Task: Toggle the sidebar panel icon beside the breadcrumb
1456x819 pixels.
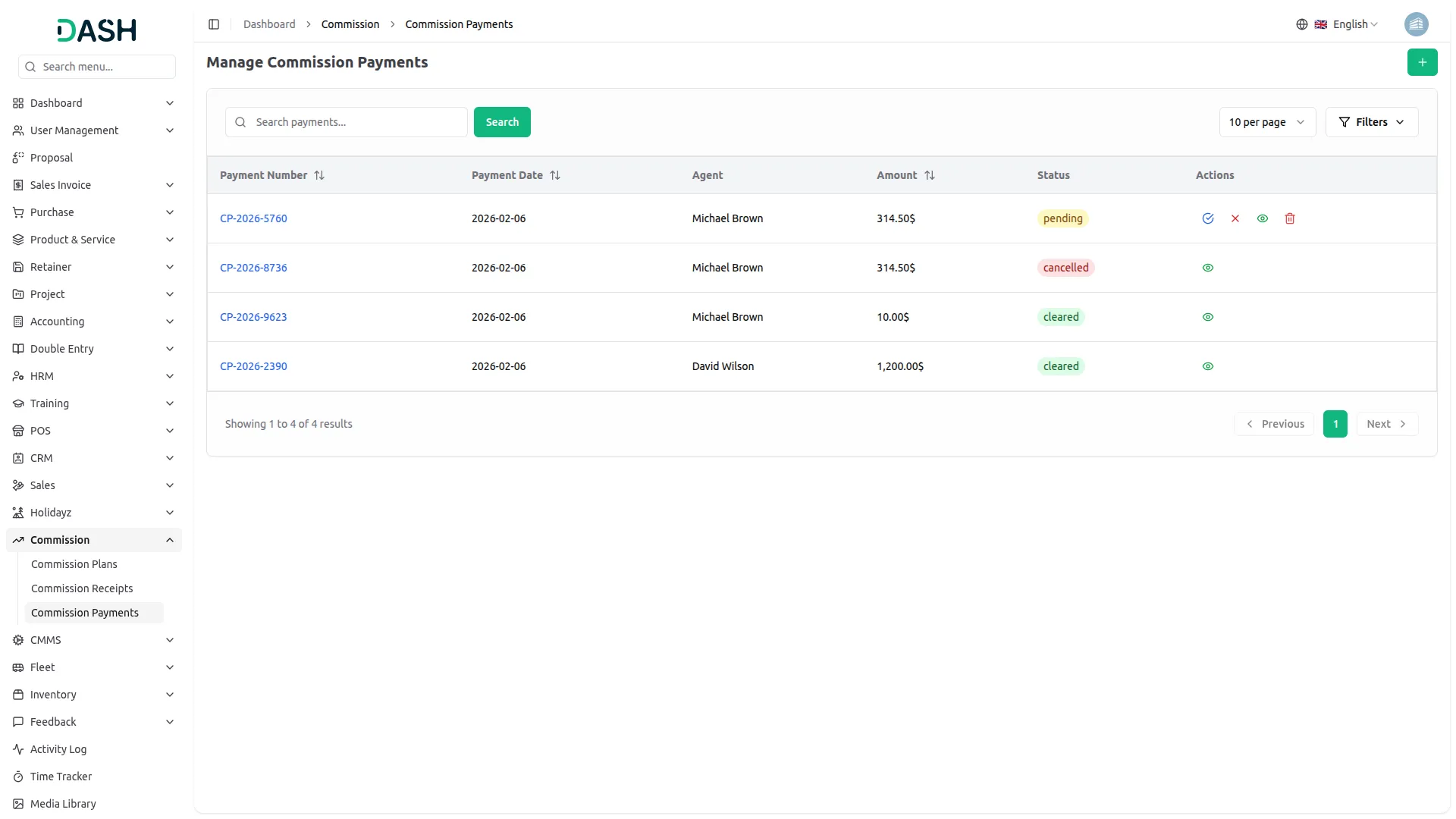Action: 214,24
